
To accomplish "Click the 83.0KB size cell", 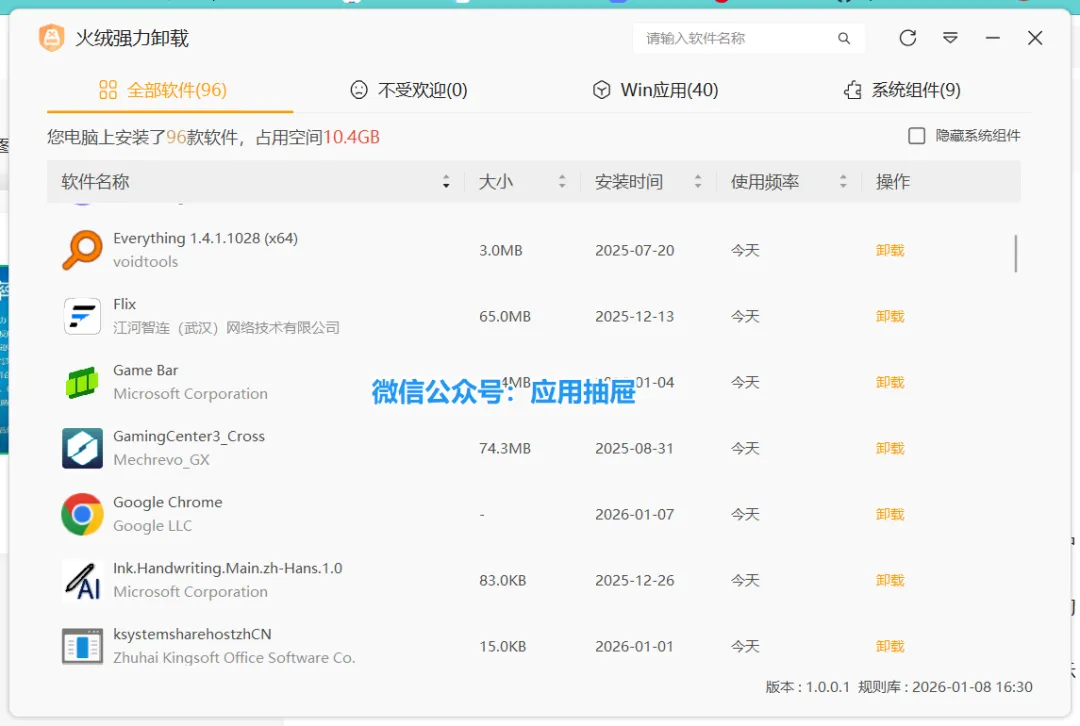I will pos(503,581).
